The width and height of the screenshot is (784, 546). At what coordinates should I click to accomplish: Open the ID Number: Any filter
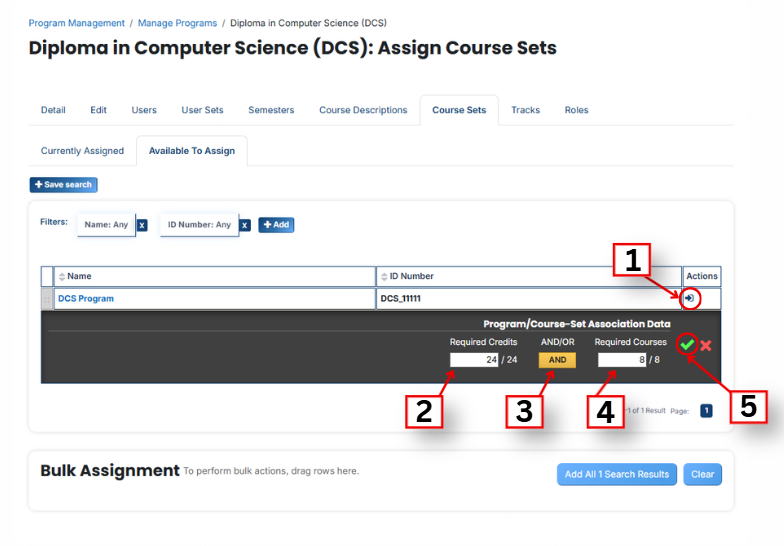[199, 225]
